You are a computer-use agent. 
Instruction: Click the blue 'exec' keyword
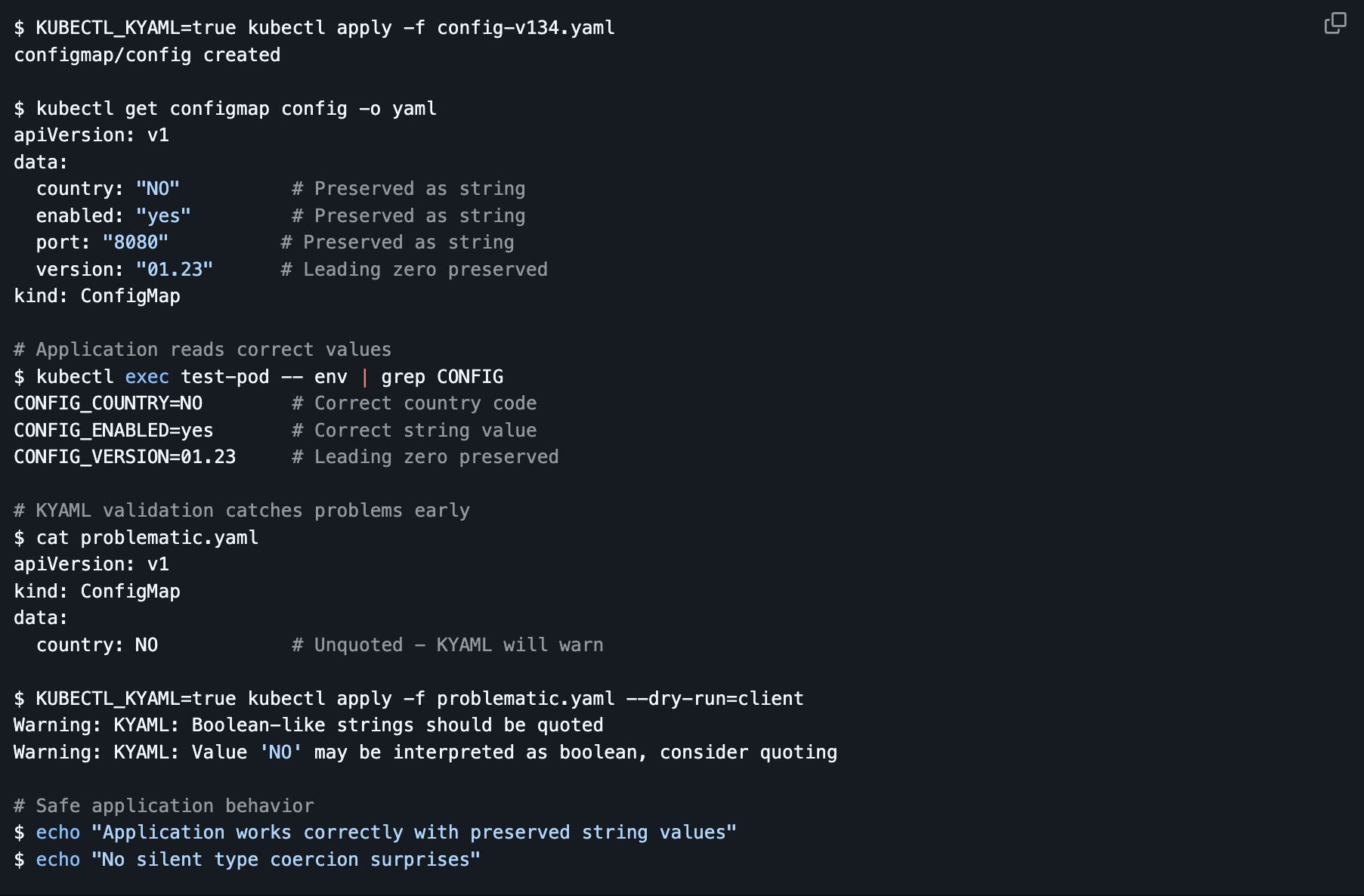[x=147, y=377]
